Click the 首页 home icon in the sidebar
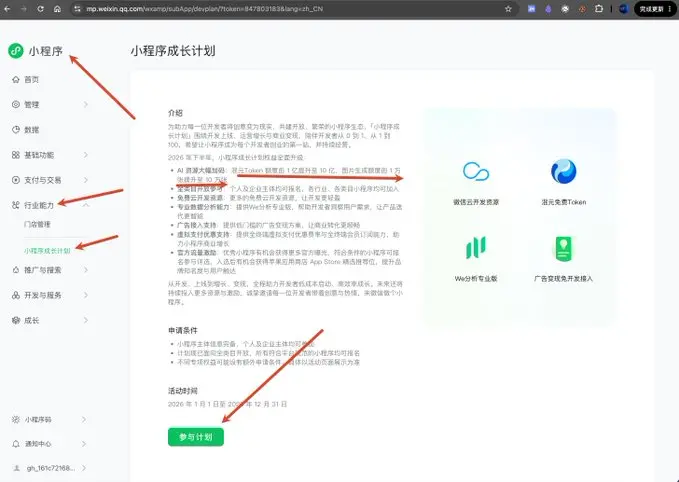 (16, 80)
